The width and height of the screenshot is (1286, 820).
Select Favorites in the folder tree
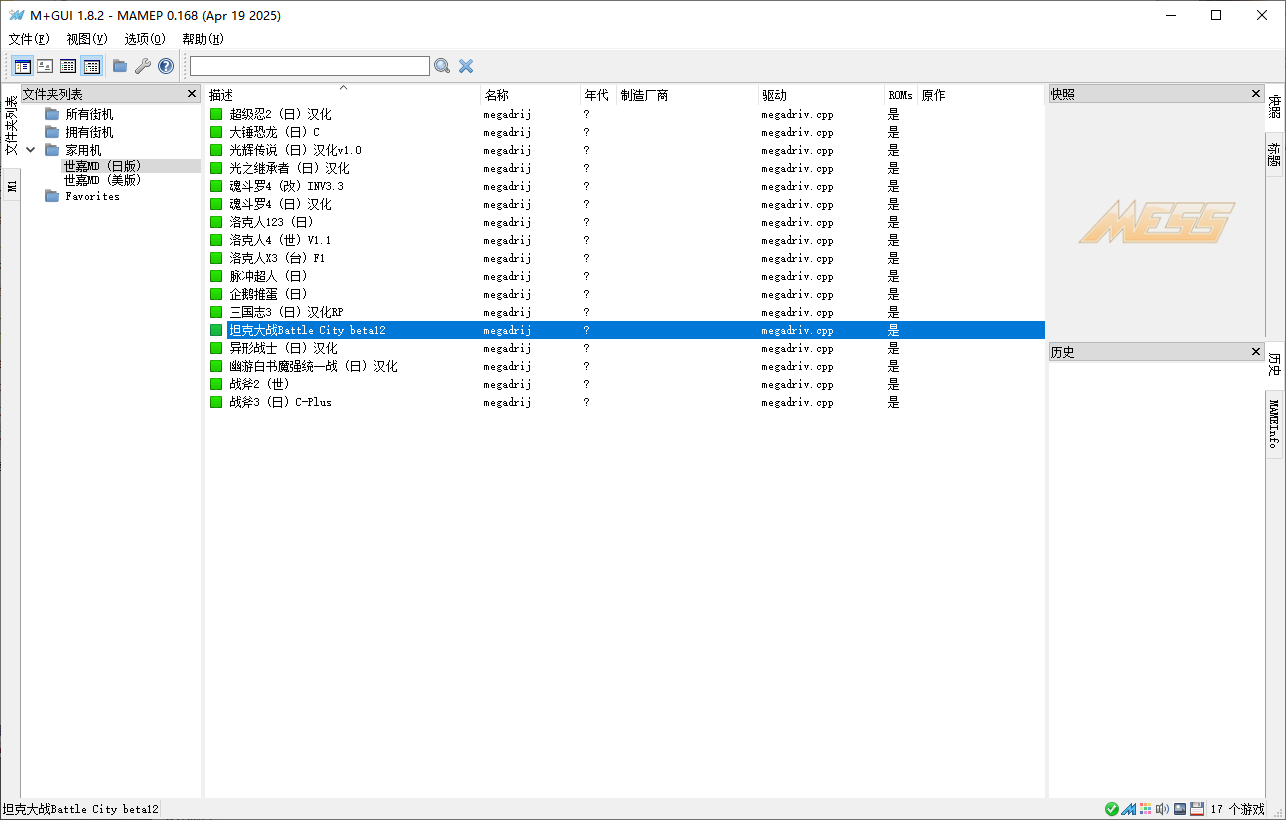click(92, 196)
